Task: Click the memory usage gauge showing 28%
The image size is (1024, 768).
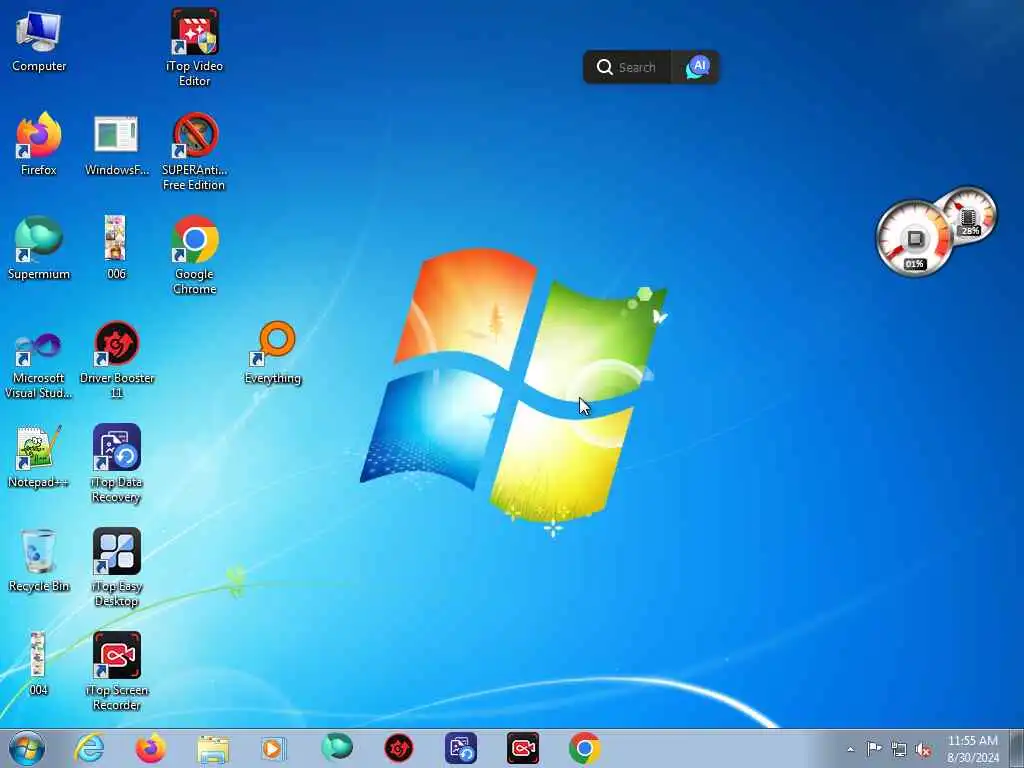Action: click(970, 214)
